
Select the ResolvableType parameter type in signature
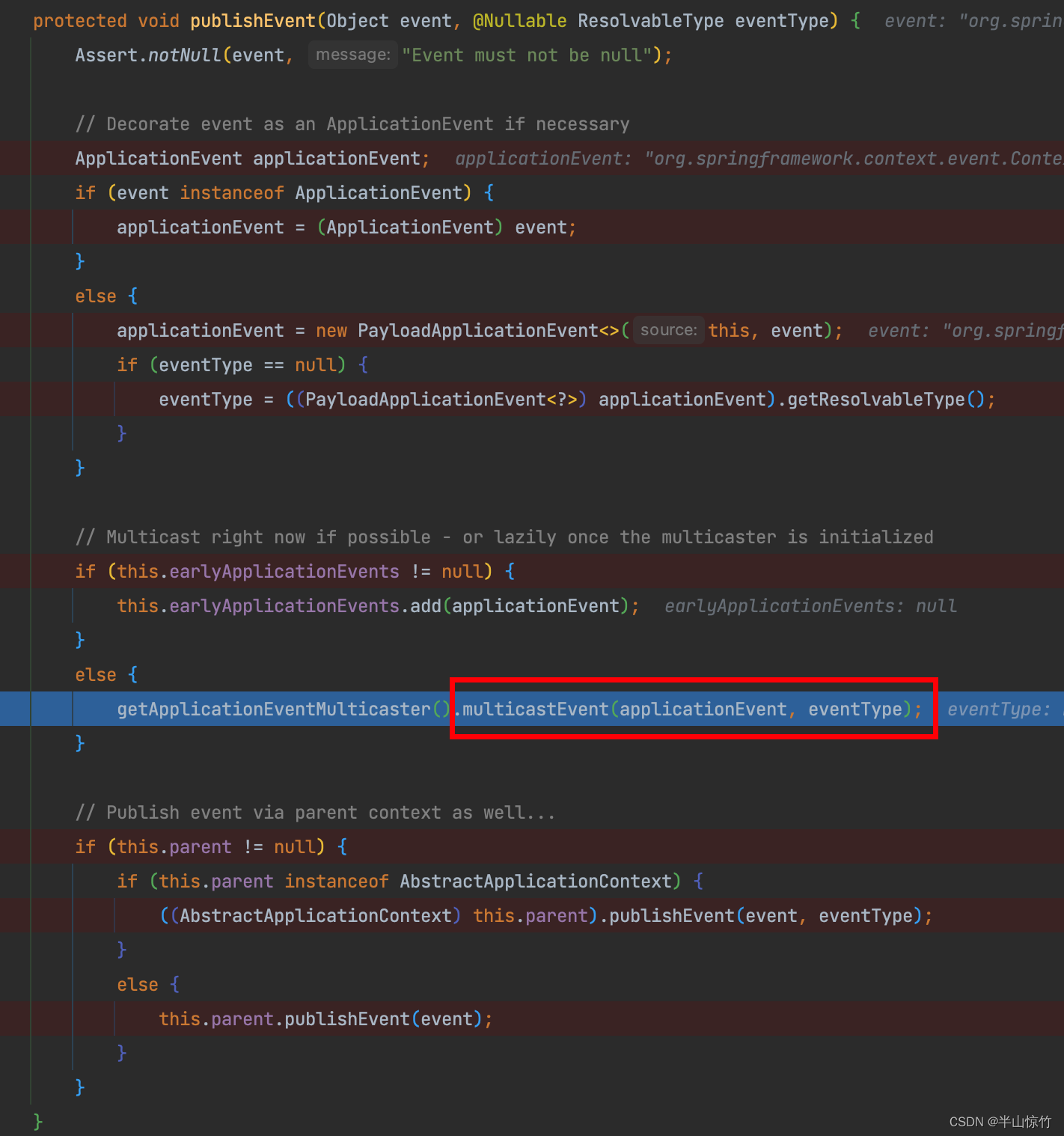tap(651, 21)
